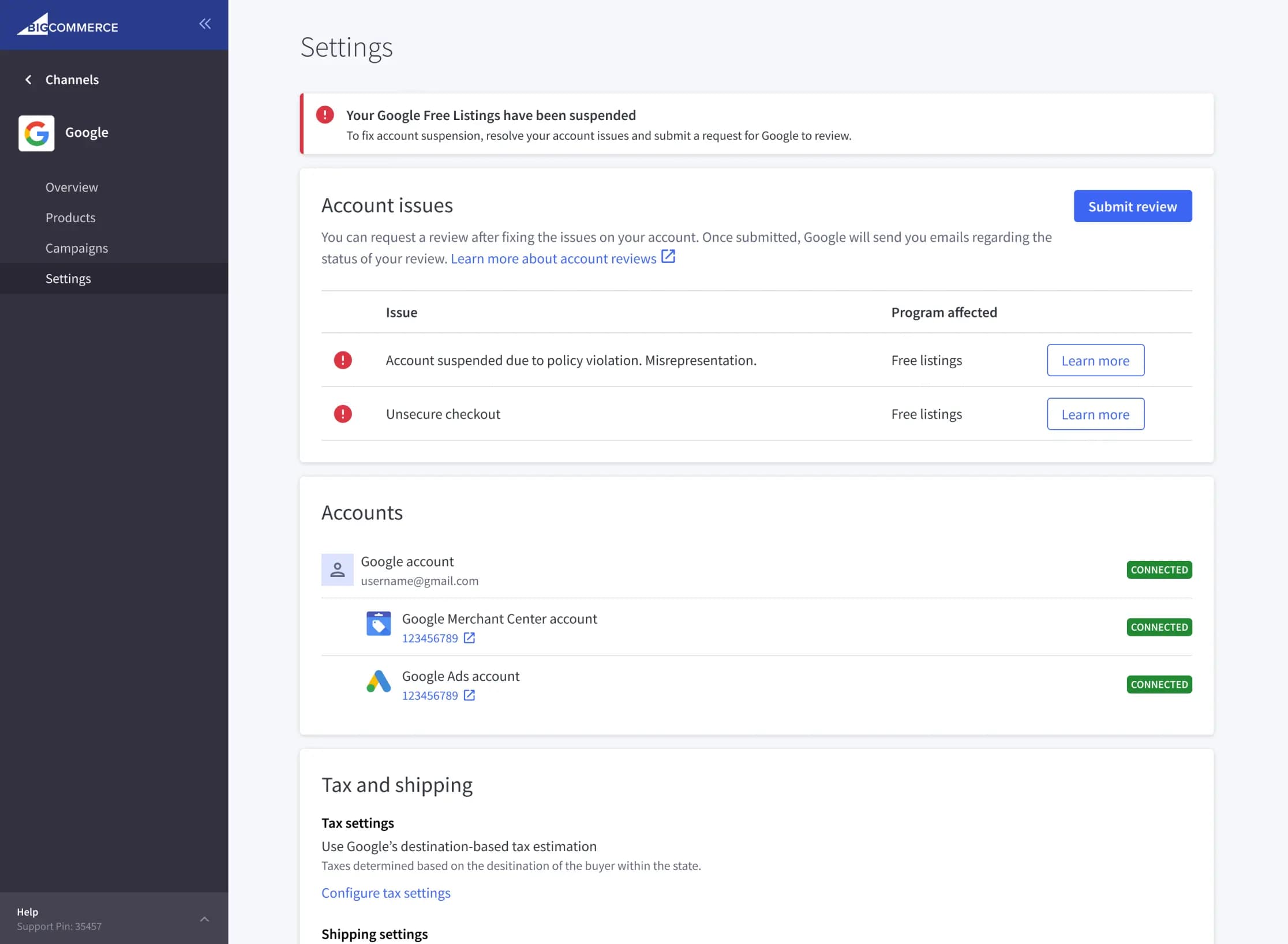The image size is (1288, 944).
Task: Learn more about Unsecure checkout
Action: tap(1095, 414)
